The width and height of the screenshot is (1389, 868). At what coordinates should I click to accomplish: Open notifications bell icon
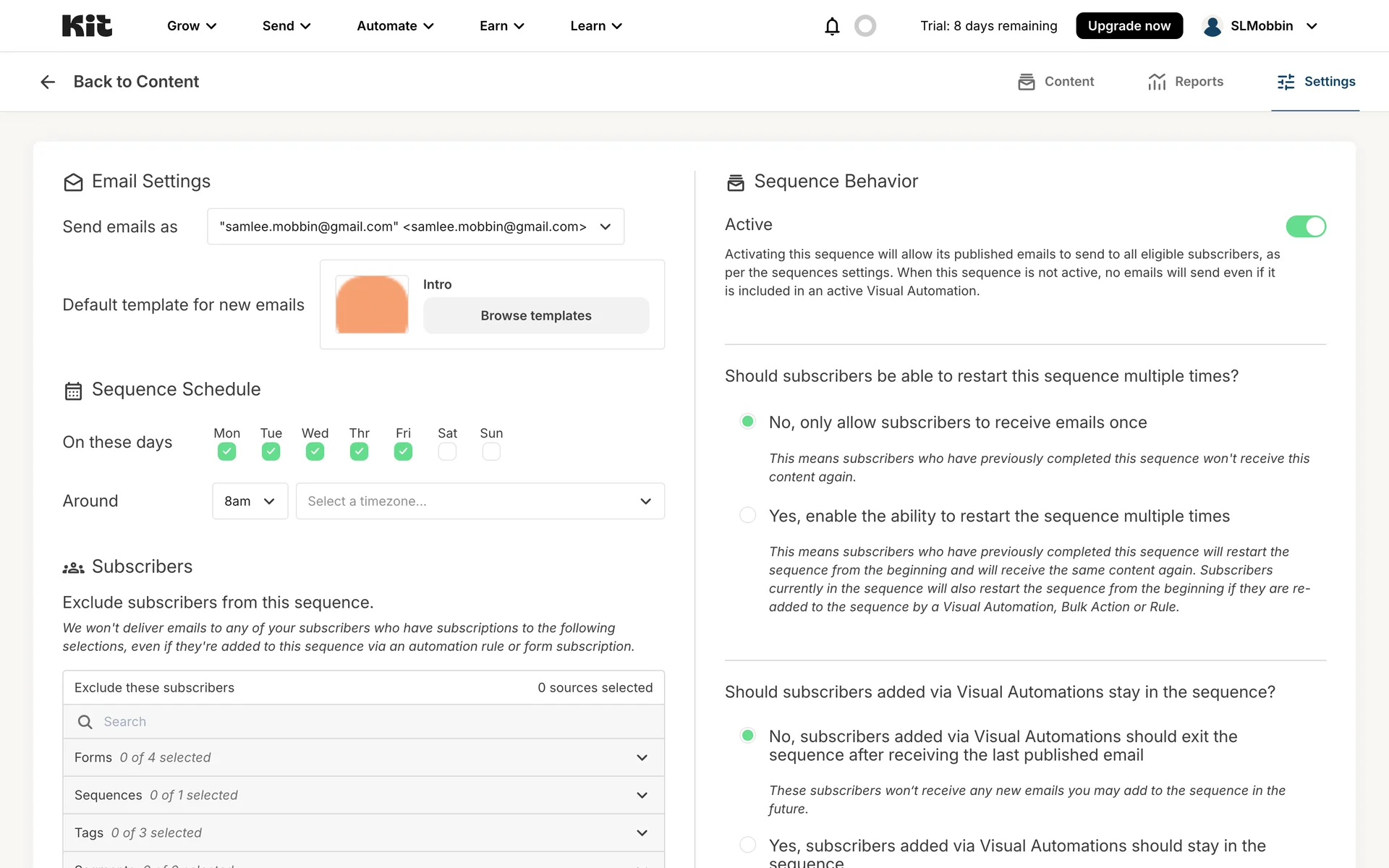832,26
